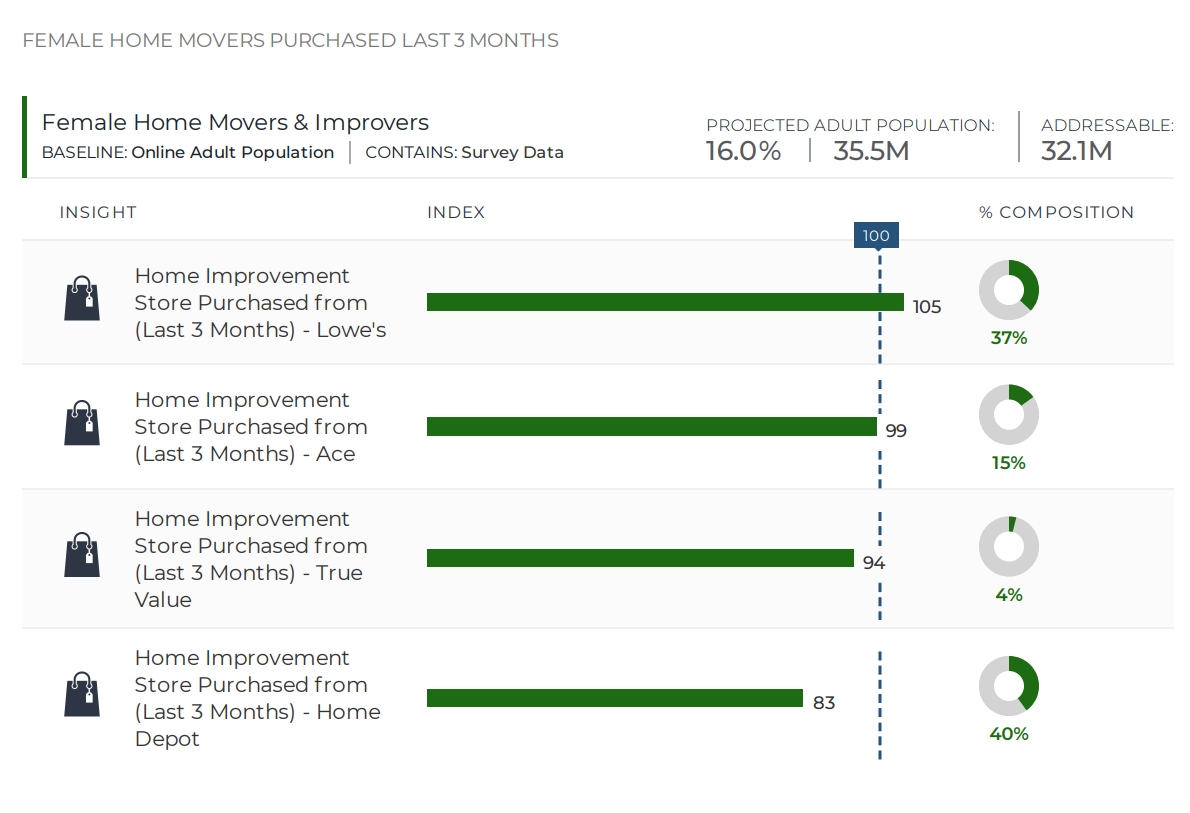Click the % COMPOSITION column header
The image size is (1190, 813).
1056,213
